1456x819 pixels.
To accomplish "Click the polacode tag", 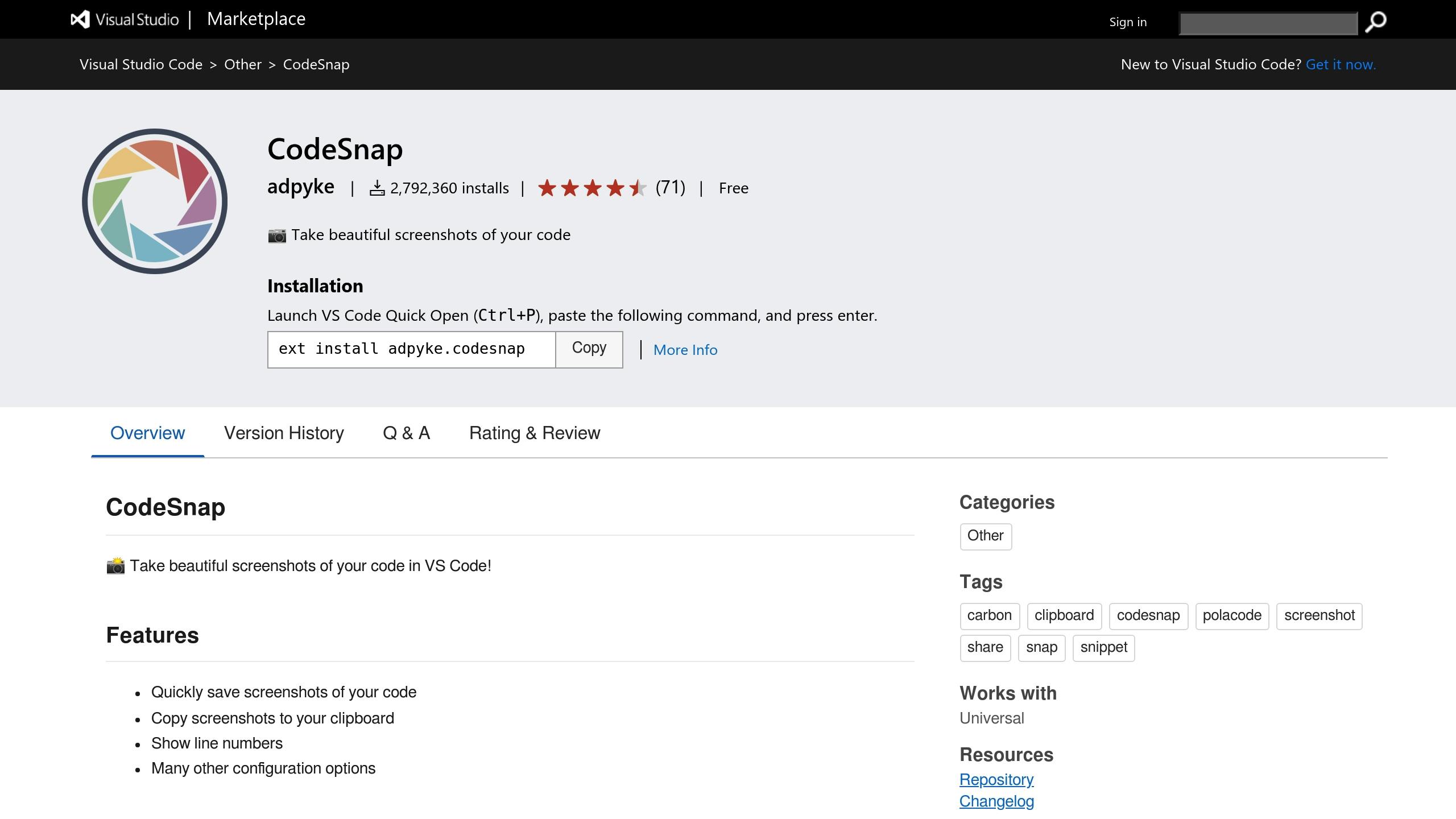I will click(x=1232, y=616).
